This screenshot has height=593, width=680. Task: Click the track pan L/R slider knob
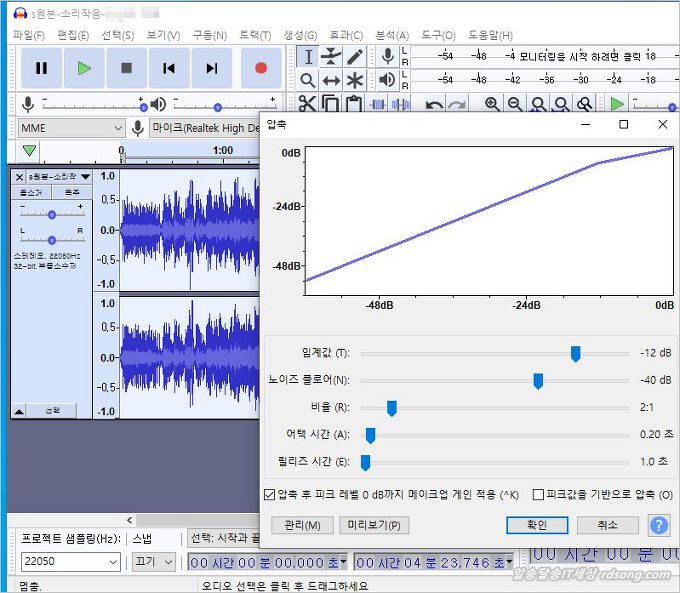52,239
